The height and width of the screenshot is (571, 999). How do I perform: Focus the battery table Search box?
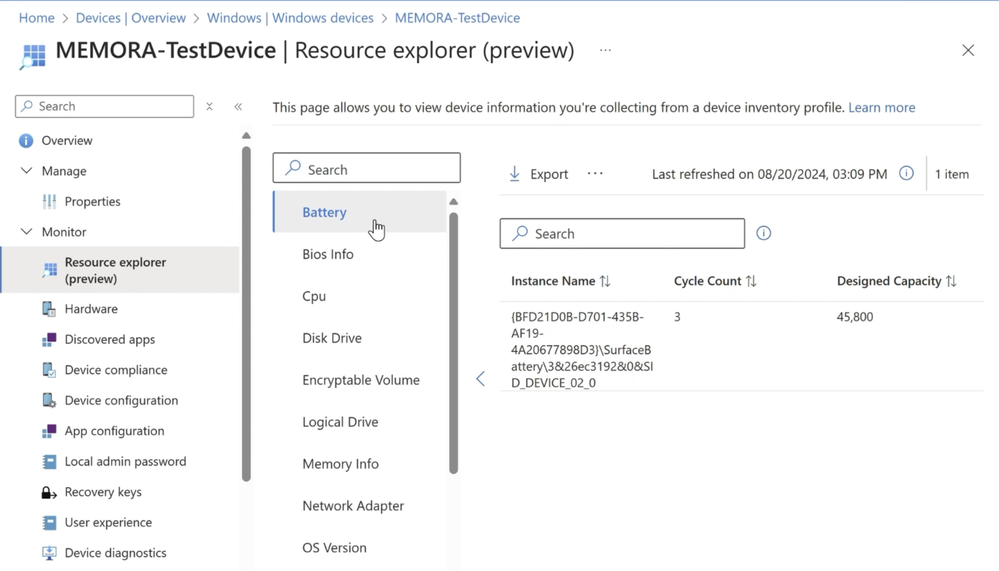[x=622, y=233]
